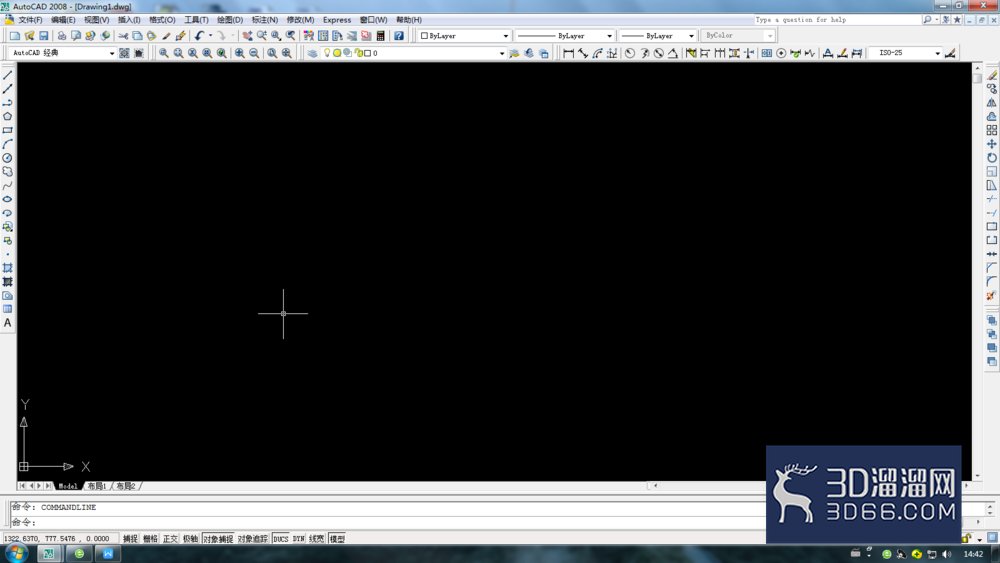Open the 绘图(D) menu
1000x563 pixels.
pyautogui.click(x=230, y=20)
